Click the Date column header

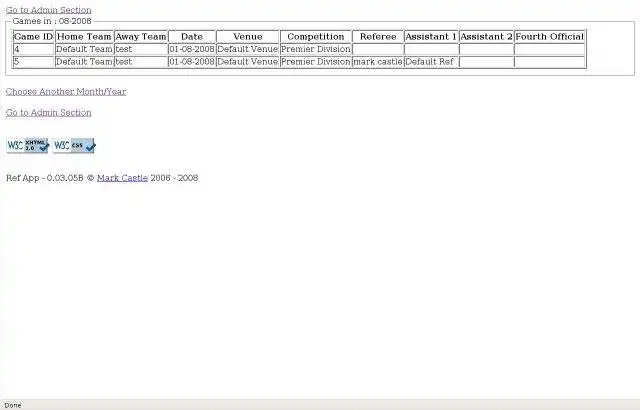(192, 37)
